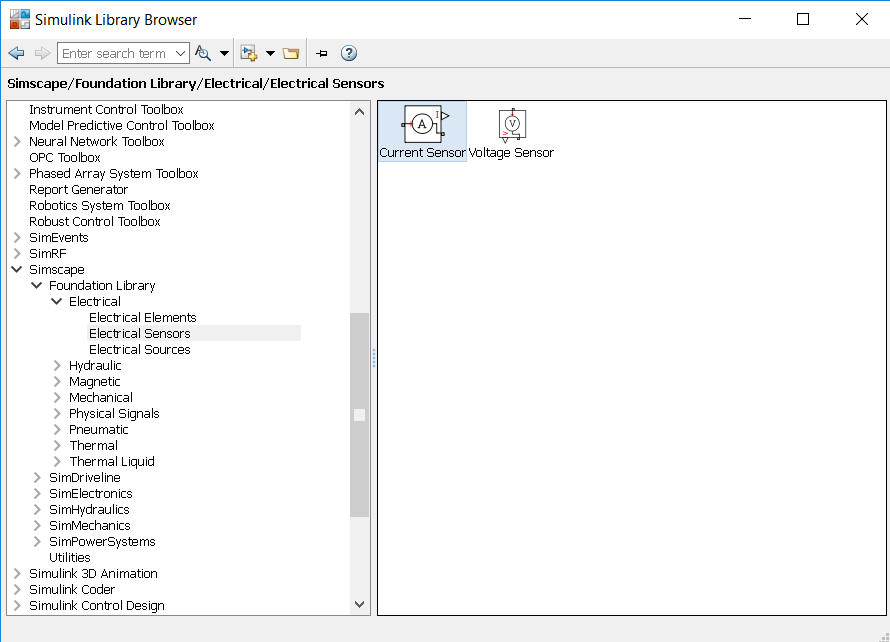Click the search magnifier icon

(x=203, y=53)
